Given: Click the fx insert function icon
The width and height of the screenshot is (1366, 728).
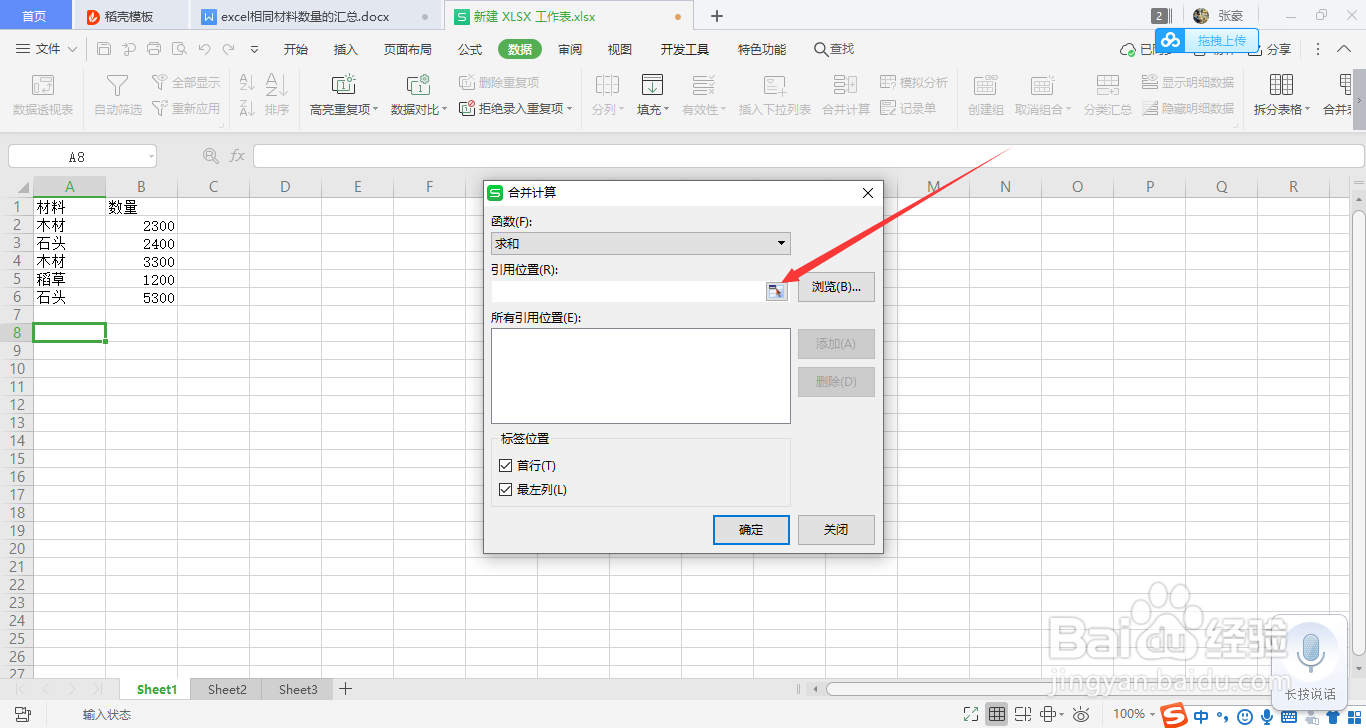Looking at the screenshot, I should [x=237, y=156].
